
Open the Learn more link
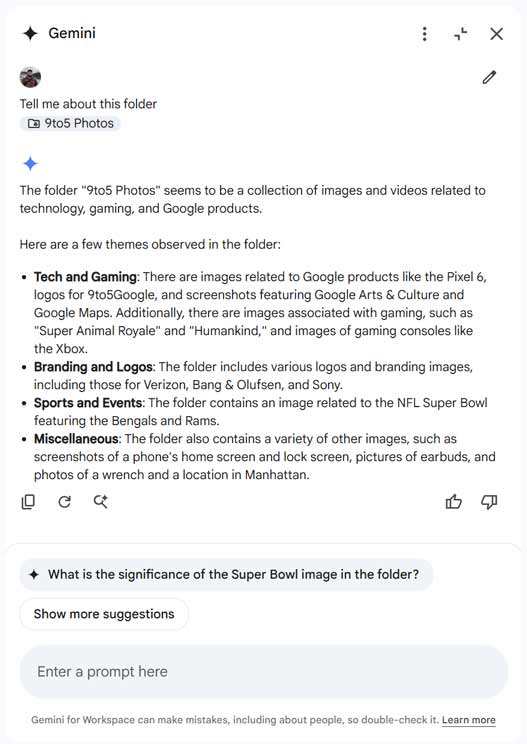click(x=469, y=720)
